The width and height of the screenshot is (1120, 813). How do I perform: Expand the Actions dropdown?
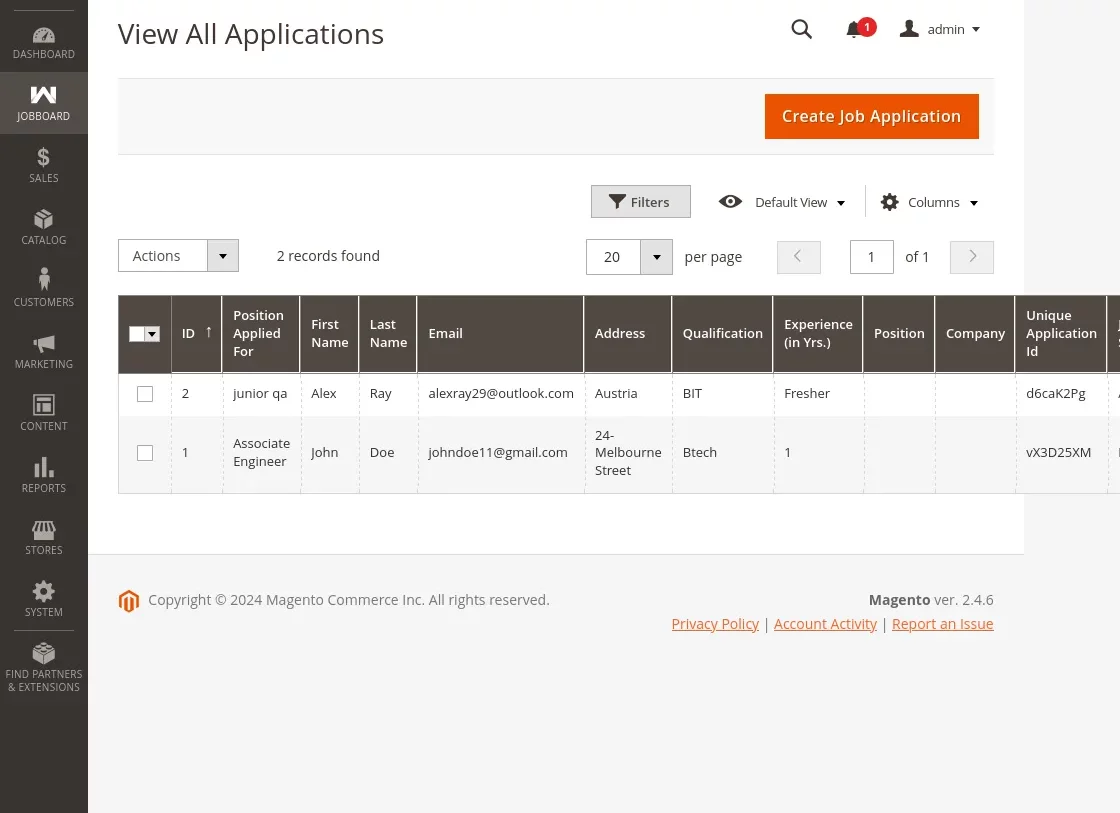click(x=222, y=255)
